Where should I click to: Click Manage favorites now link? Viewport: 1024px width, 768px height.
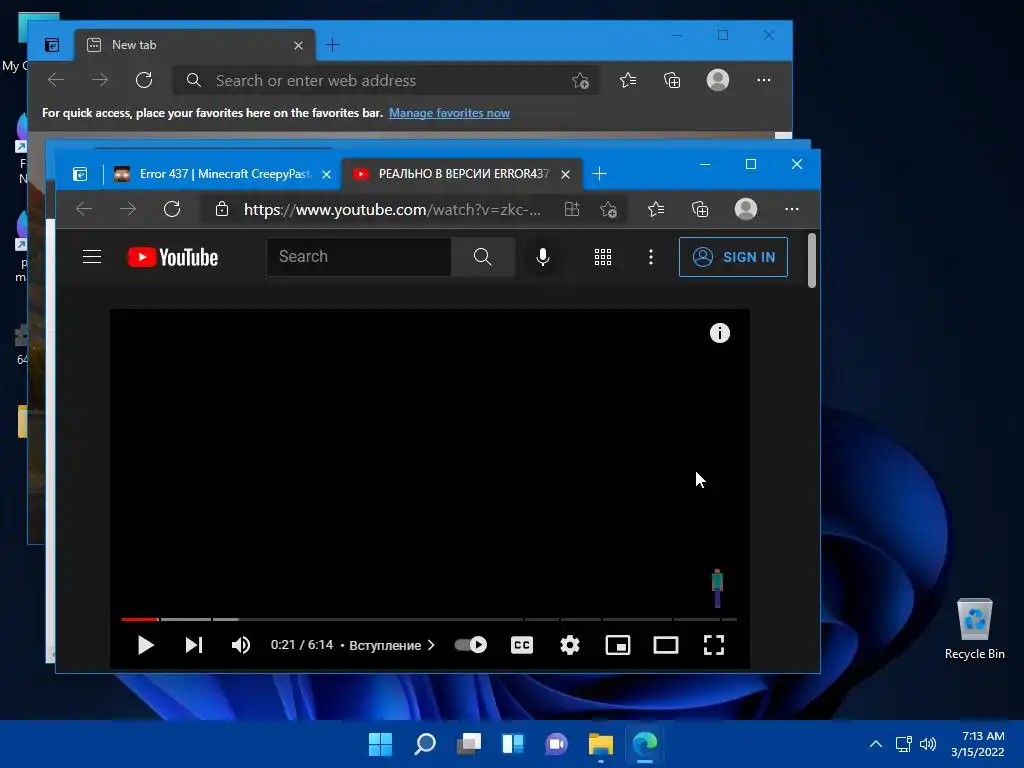[449, 113]
